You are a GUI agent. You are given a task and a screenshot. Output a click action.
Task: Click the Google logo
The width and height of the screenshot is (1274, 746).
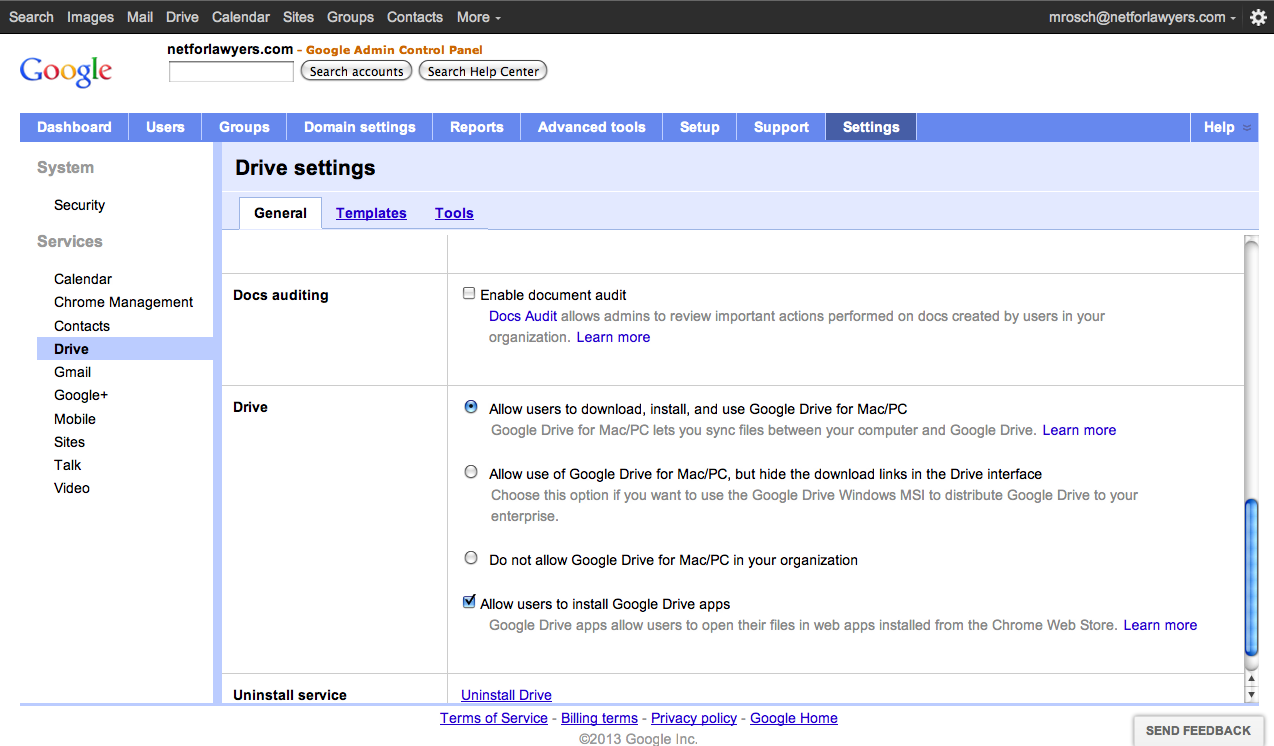[x=66, y=71]
